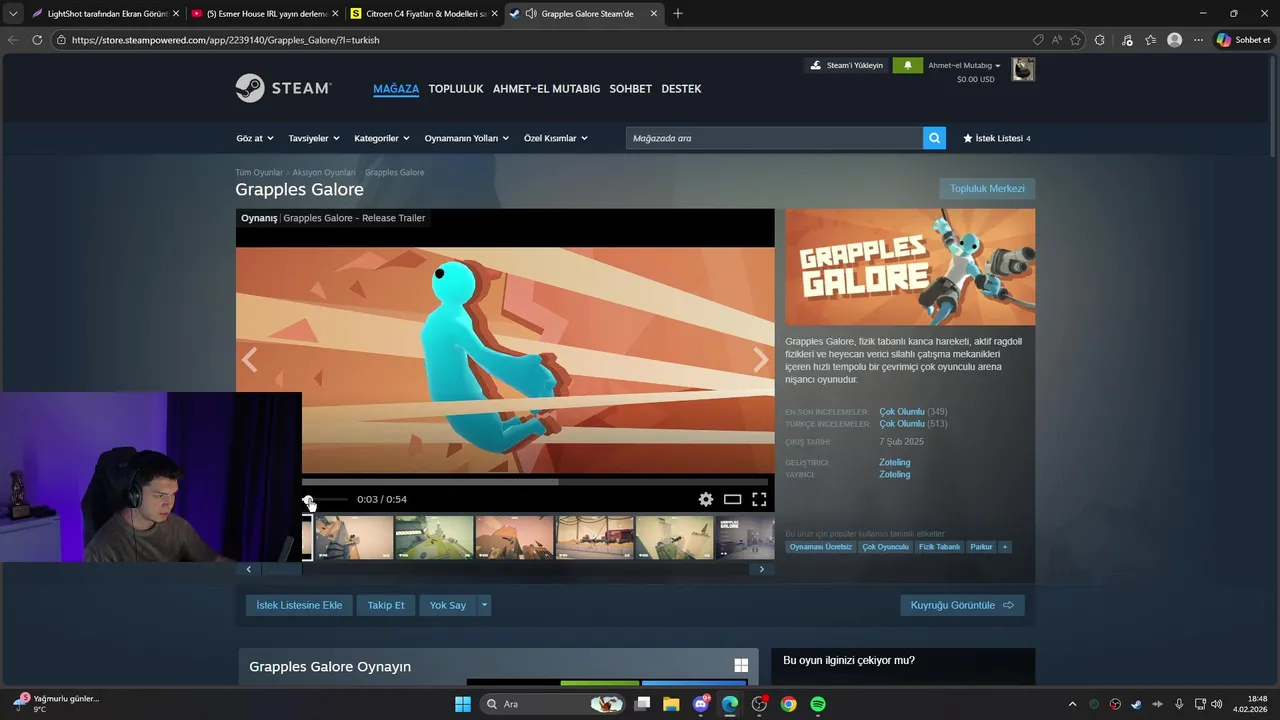Open the Zoteling developer link
The width and height of the screenshot is (1280, 720).
click(894, 462)
